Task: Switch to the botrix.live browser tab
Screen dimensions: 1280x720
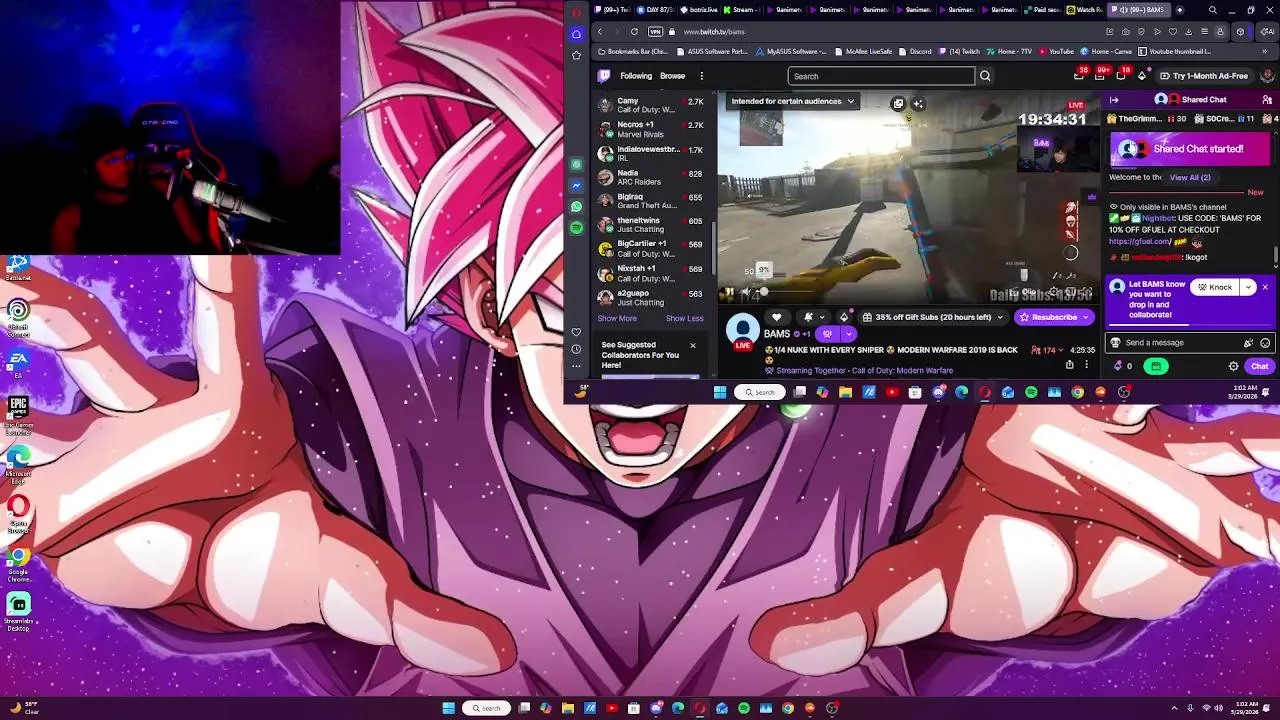Action: [699, 10]
